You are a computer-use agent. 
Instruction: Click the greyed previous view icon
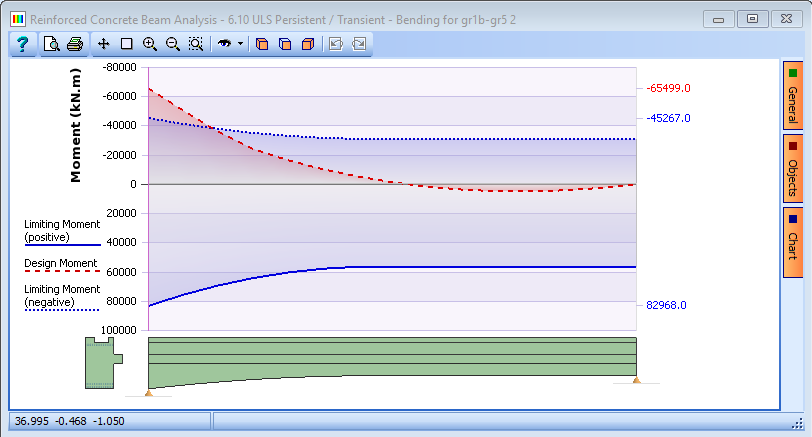coord(336,44)
